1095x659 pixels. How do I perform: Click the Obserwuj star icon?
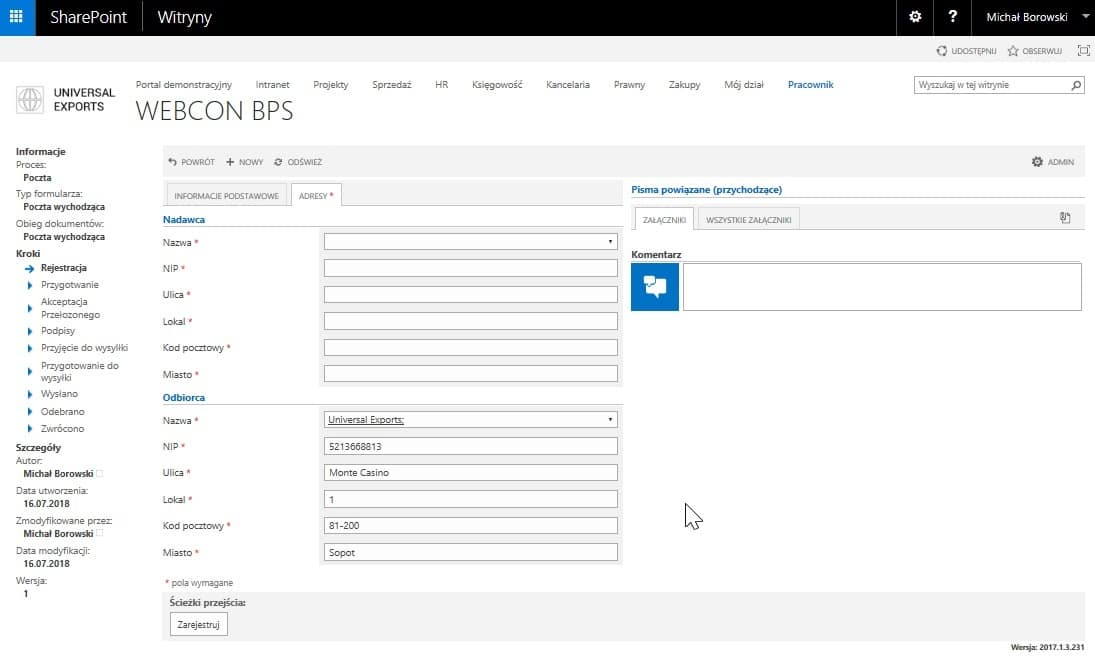pos(1013,51)
